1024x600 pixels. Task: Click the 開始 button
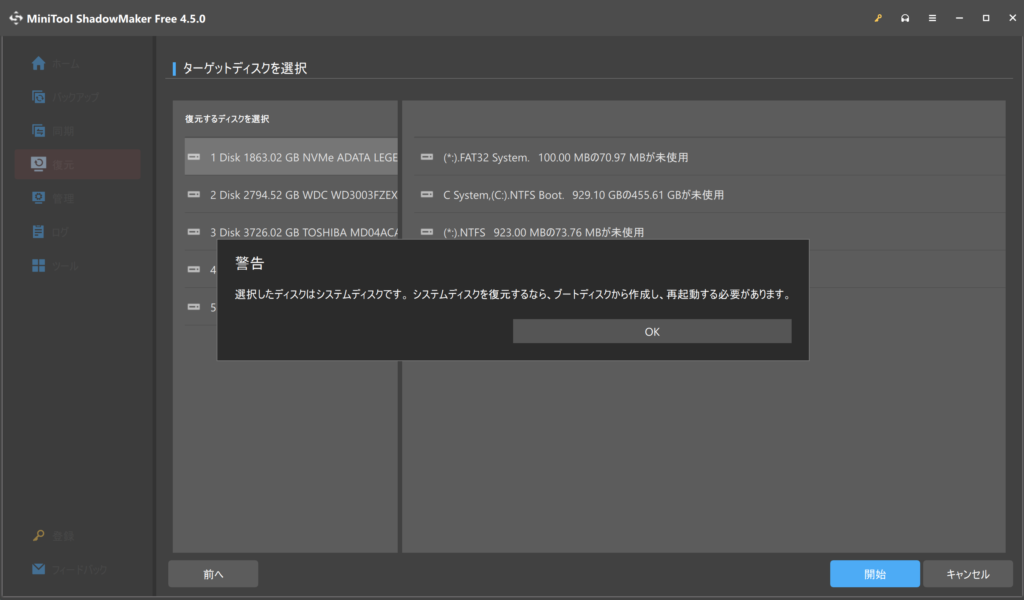click(x=874, y=574)
